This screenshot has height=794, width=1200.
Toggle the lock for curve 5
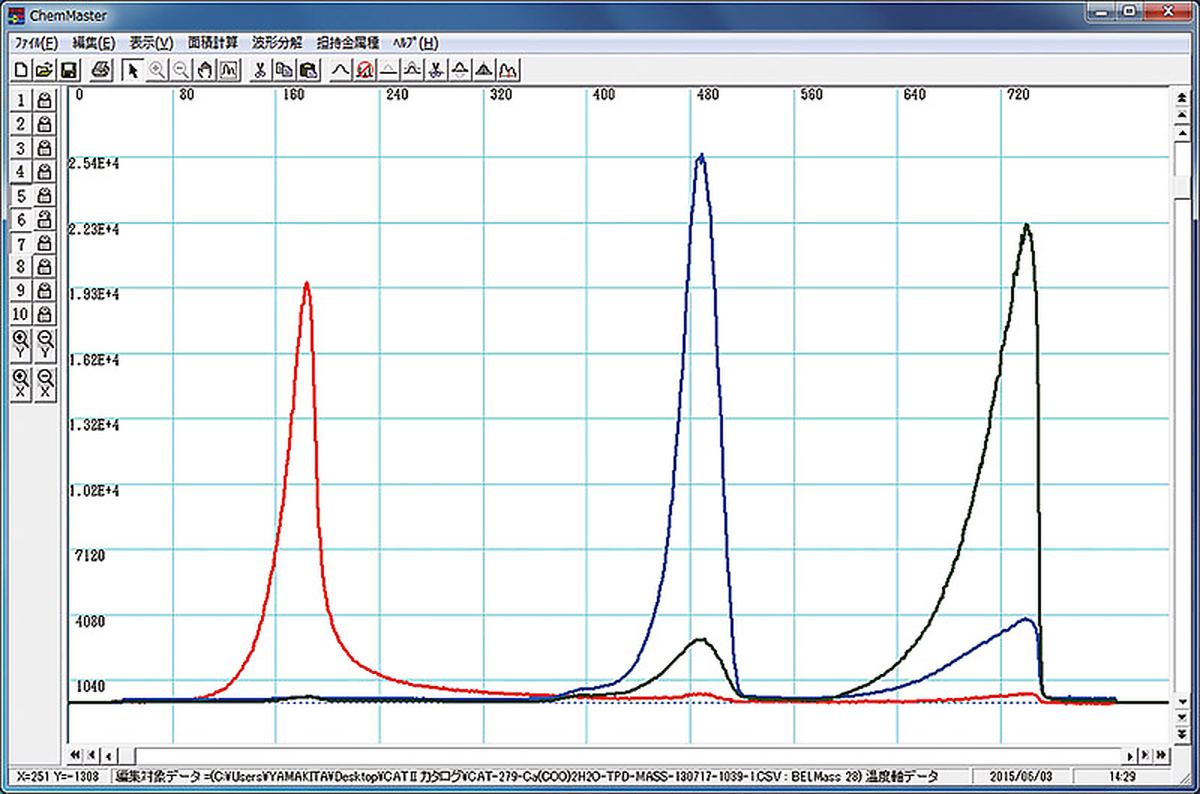44,195
